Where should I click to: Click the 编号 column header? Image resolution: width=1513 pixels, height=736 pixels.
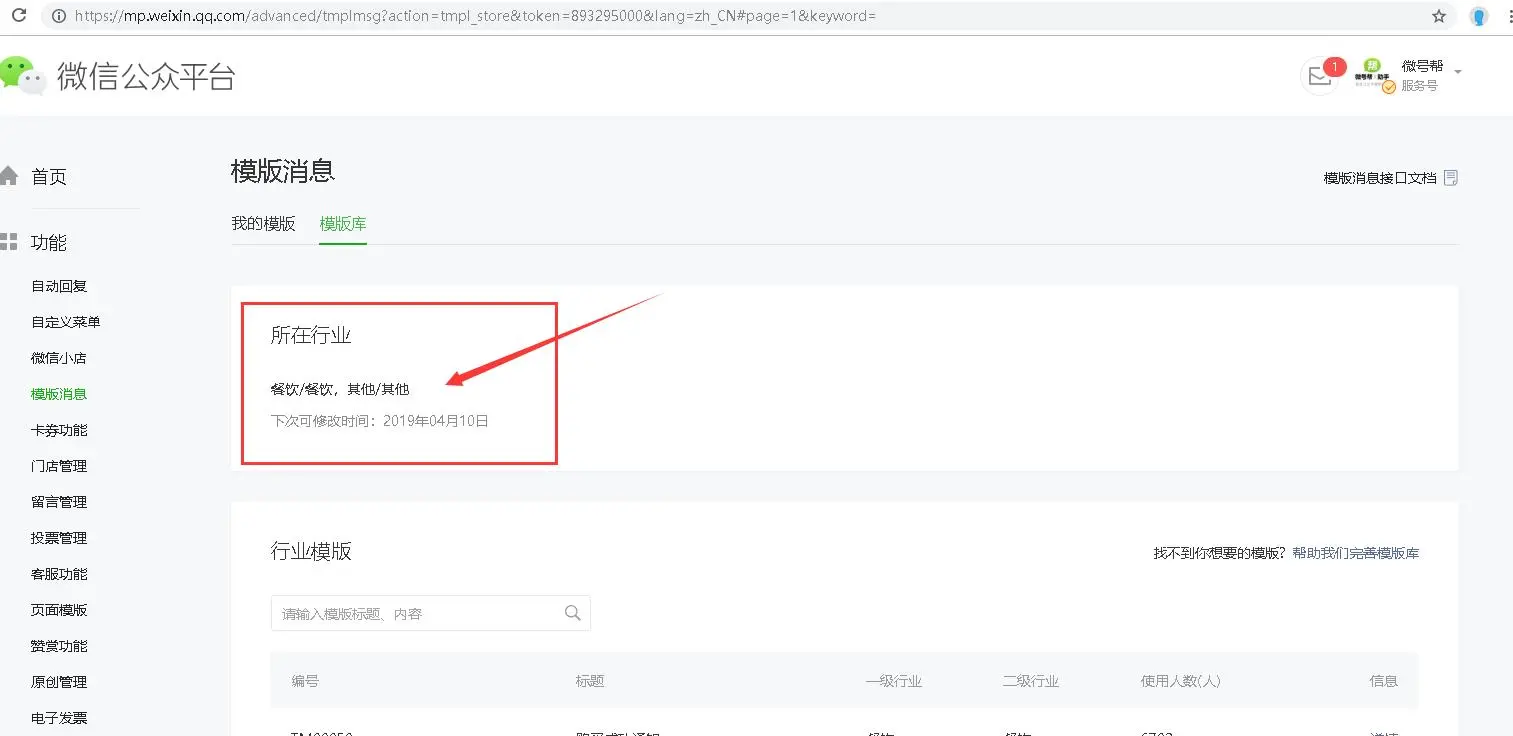(305, 681)
